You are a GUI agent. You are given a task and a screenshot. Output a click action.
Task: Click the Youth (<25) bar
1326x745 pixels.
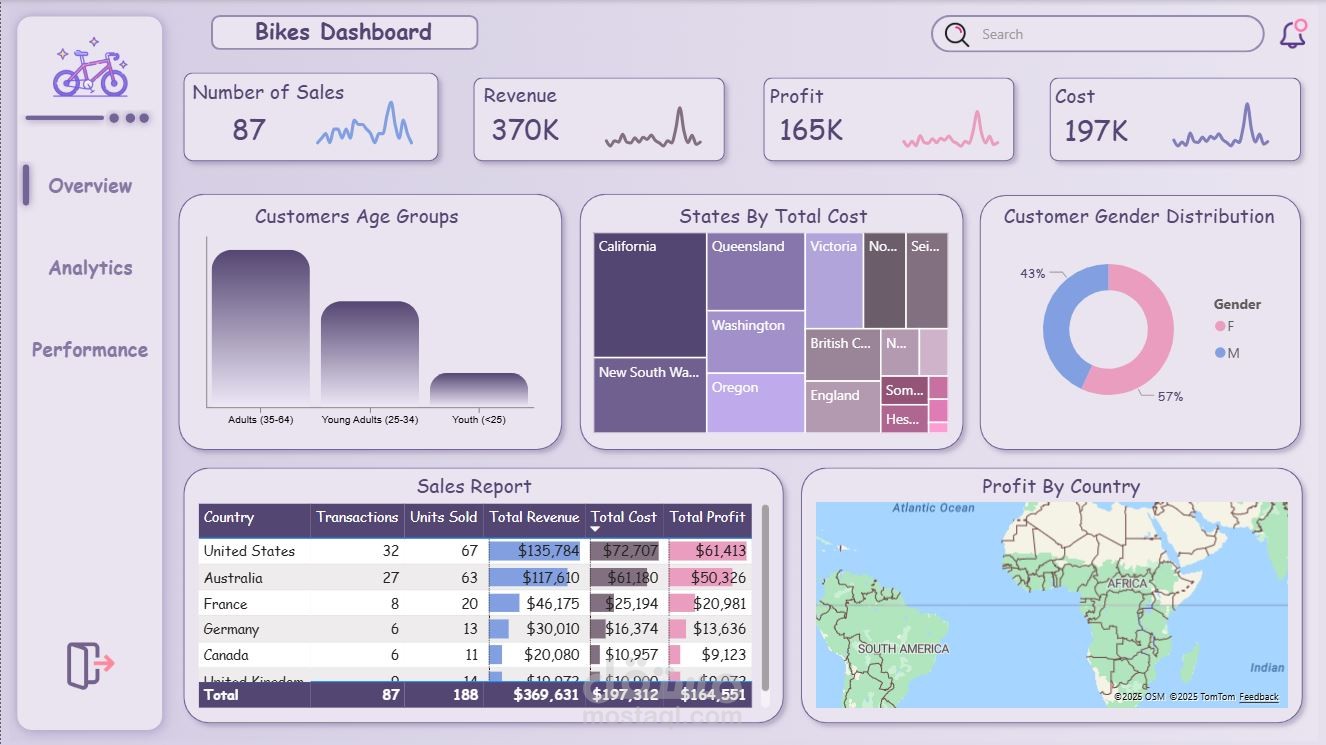(x=479, y=389)
